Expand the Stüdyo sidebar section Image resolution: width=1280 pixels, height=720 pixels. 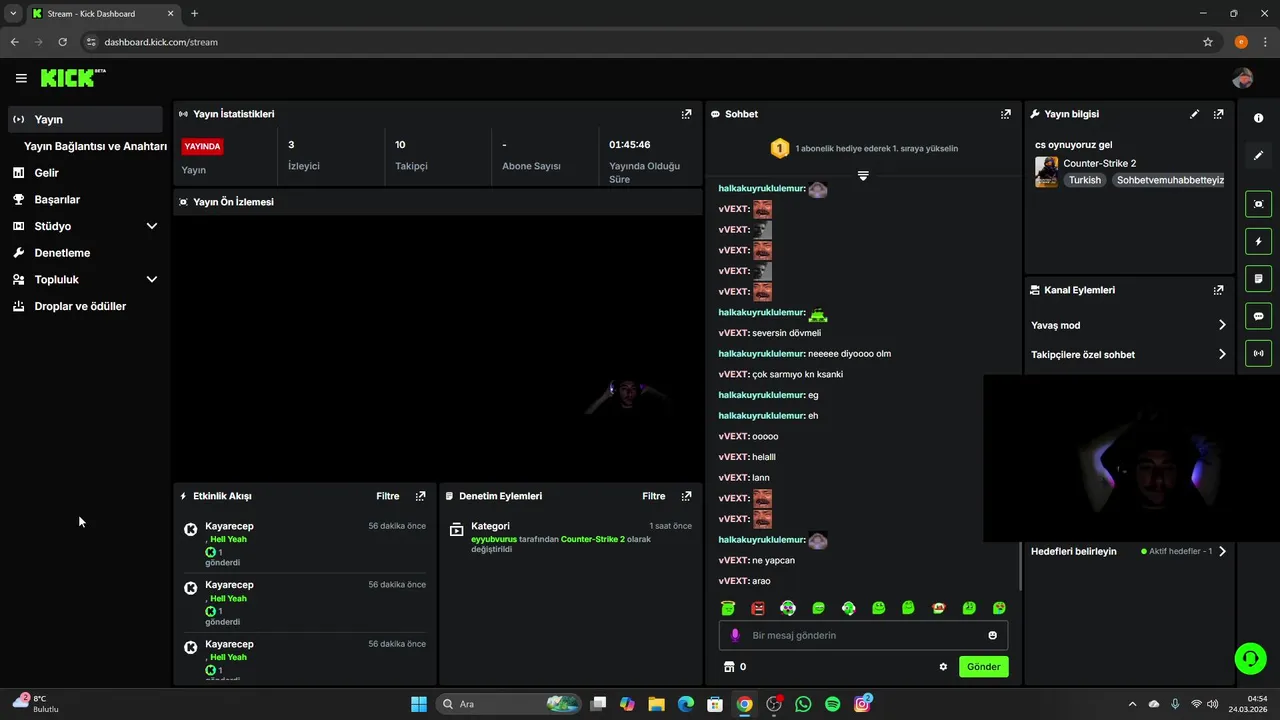pos(152,226)
